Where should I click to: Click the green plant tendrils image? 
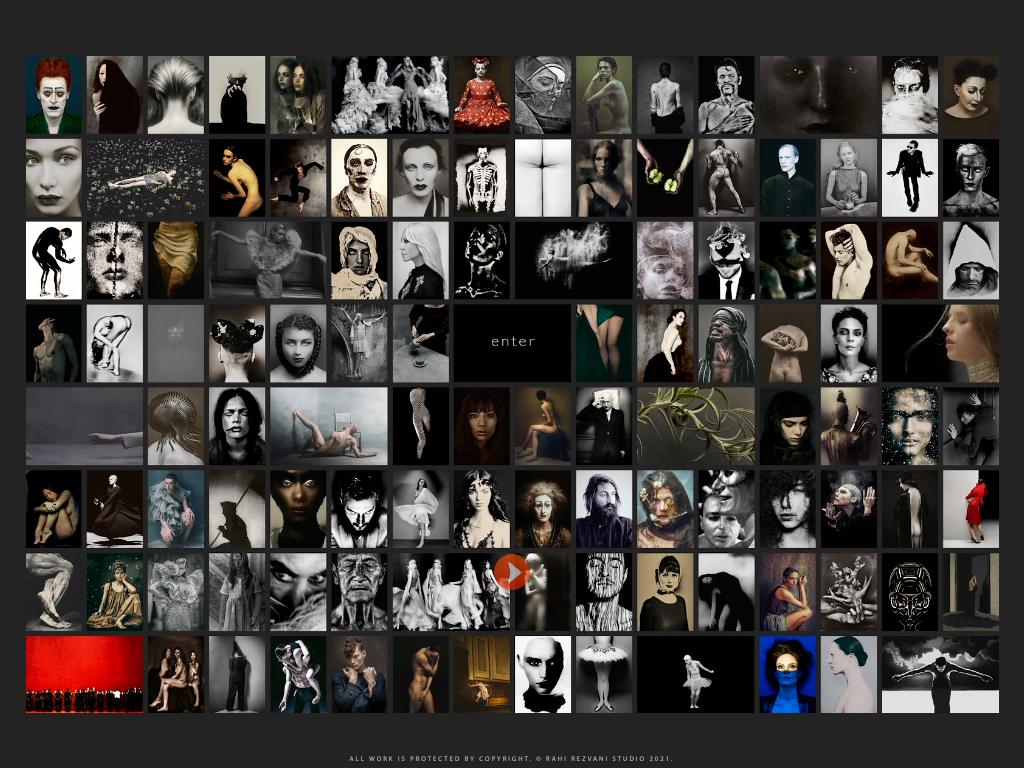pyautogui.click(x=694, y=426)
